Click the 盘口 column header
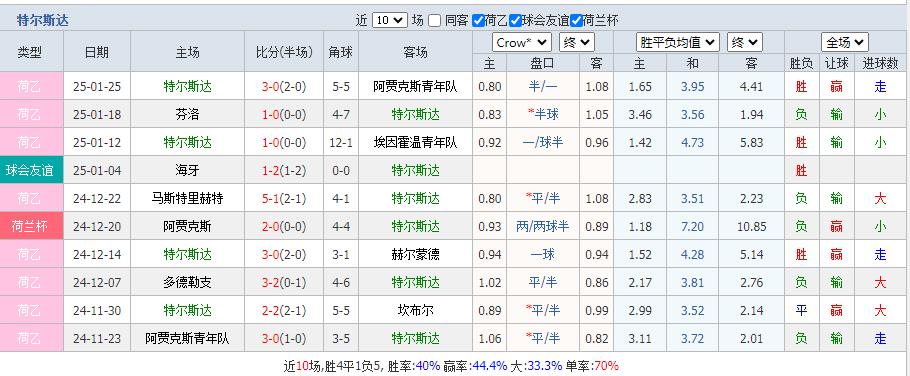Image resolution: width=910 pixels, height=376 pixels. click(543, 63)
